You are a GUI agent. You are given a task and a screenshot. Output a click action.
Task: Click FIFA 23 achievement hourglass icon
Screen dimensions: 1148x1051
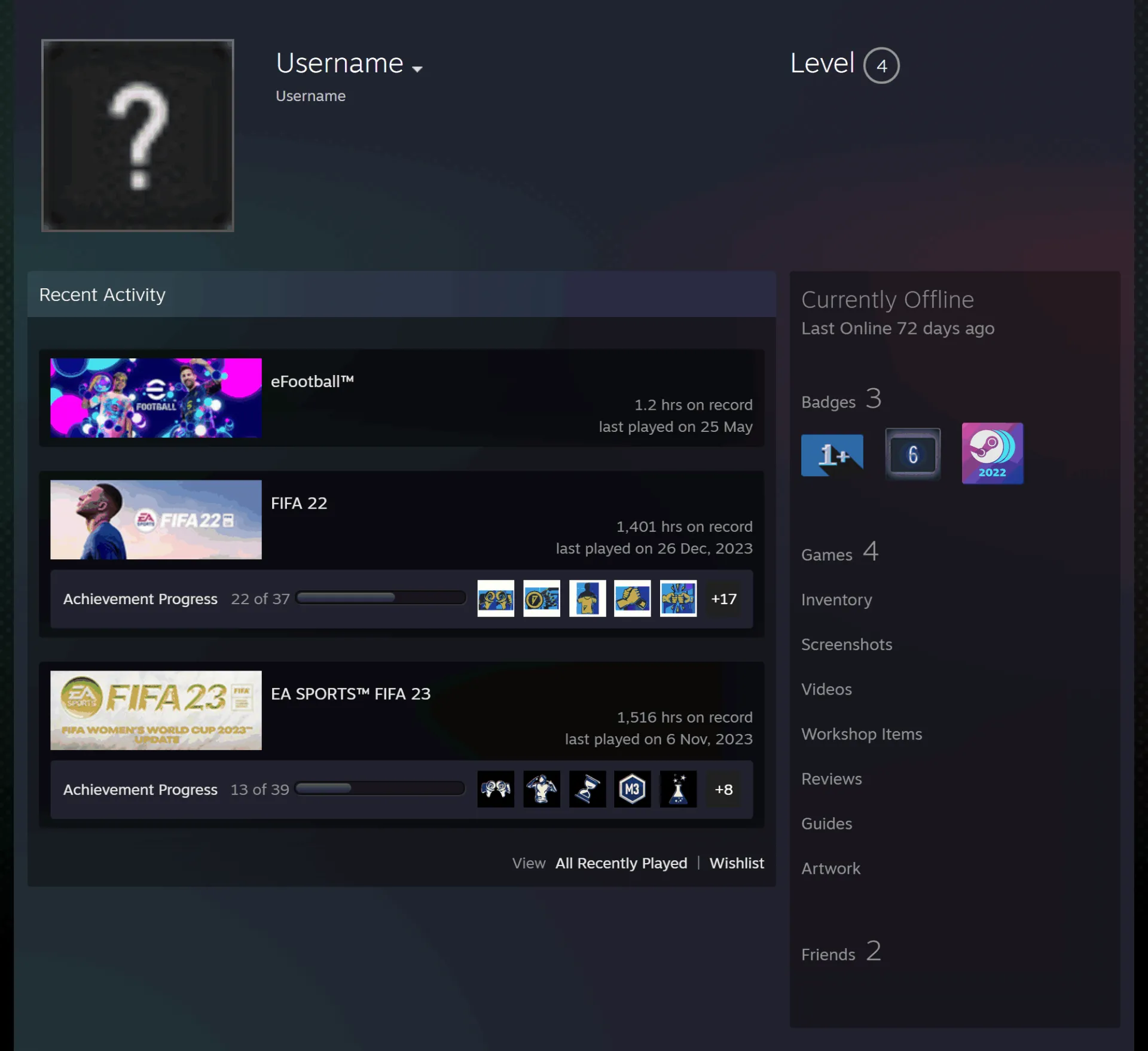coord(587,789)
